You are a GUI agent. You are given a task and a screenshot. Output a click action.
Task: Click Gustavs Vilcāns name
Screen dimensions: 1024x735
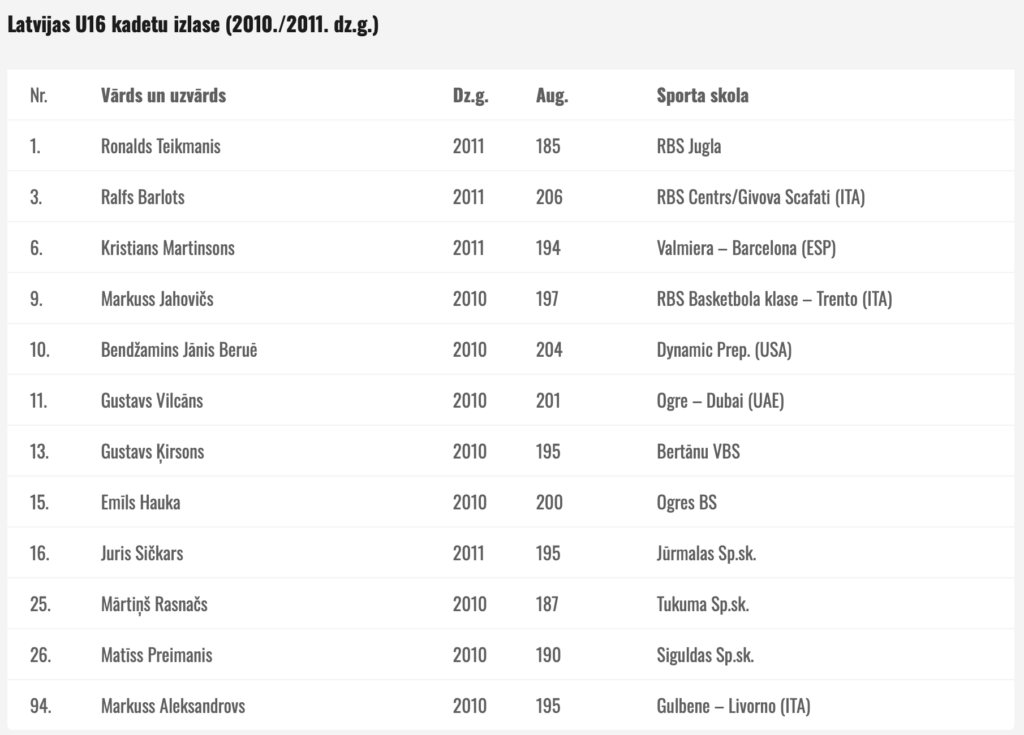click(x=152, y=400)
